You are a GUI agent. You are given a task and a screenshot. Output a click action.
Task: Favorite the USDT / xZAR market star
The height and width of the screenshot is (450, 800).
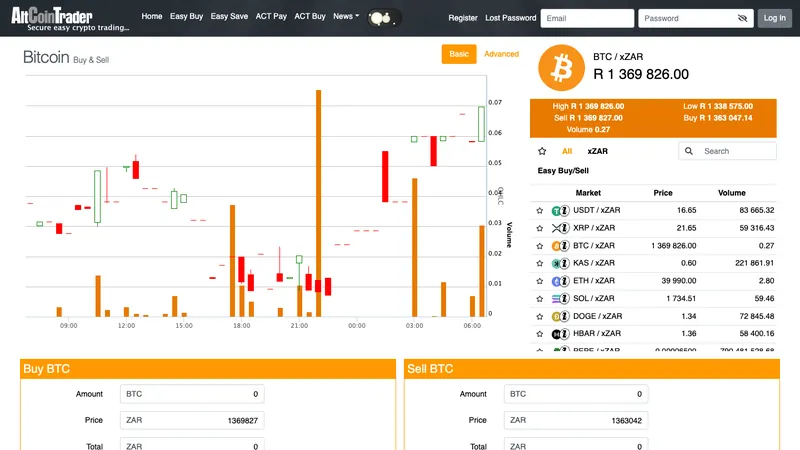click(540, 210)
